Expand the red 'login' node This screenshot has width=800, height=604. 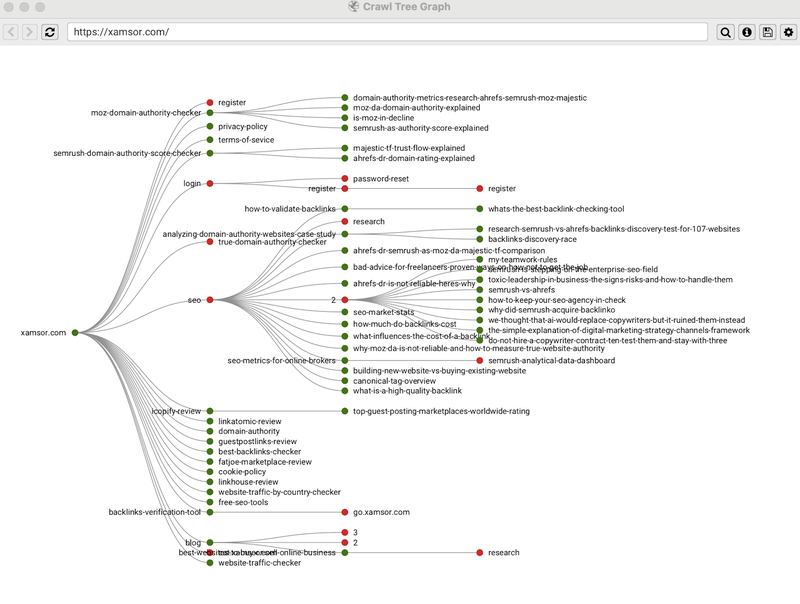tap(210, 183)
